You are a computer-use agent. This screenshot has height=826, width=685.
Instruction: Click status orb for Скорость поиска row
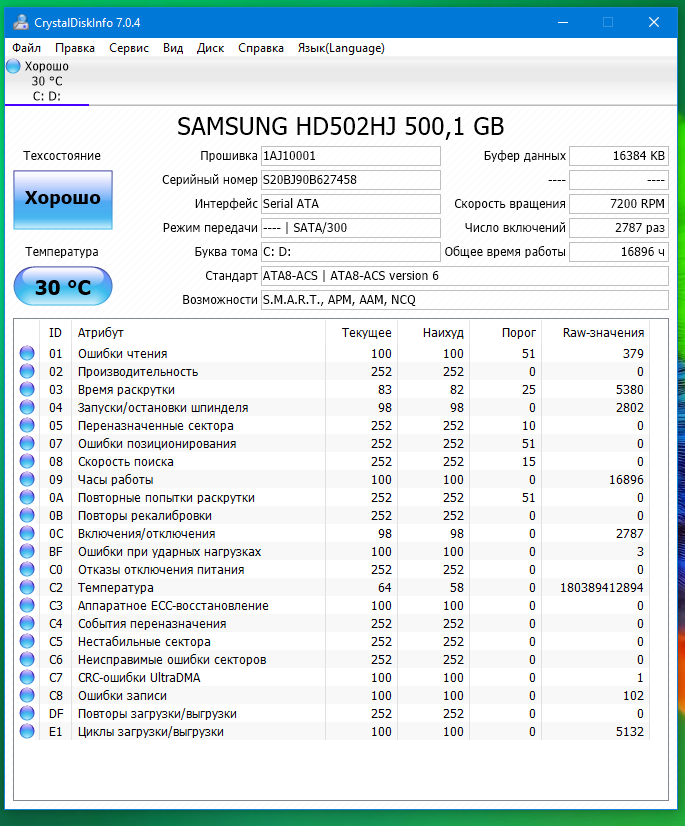tap(27, 461)
